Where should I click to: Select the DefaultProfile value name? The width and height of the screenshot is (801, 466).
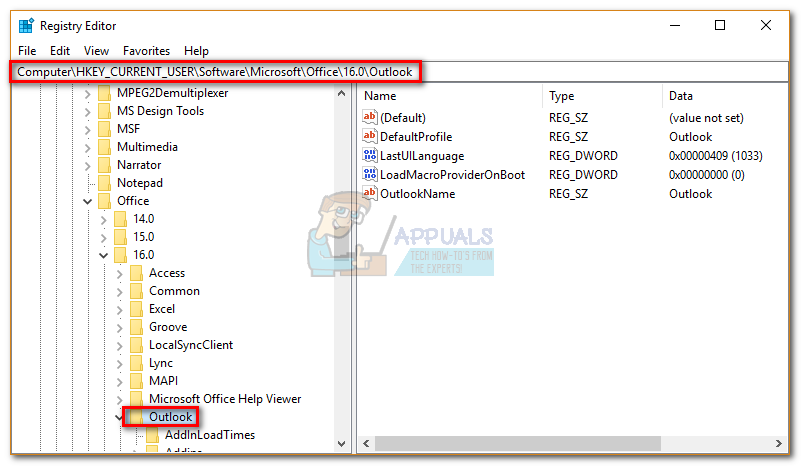point(416,136)
